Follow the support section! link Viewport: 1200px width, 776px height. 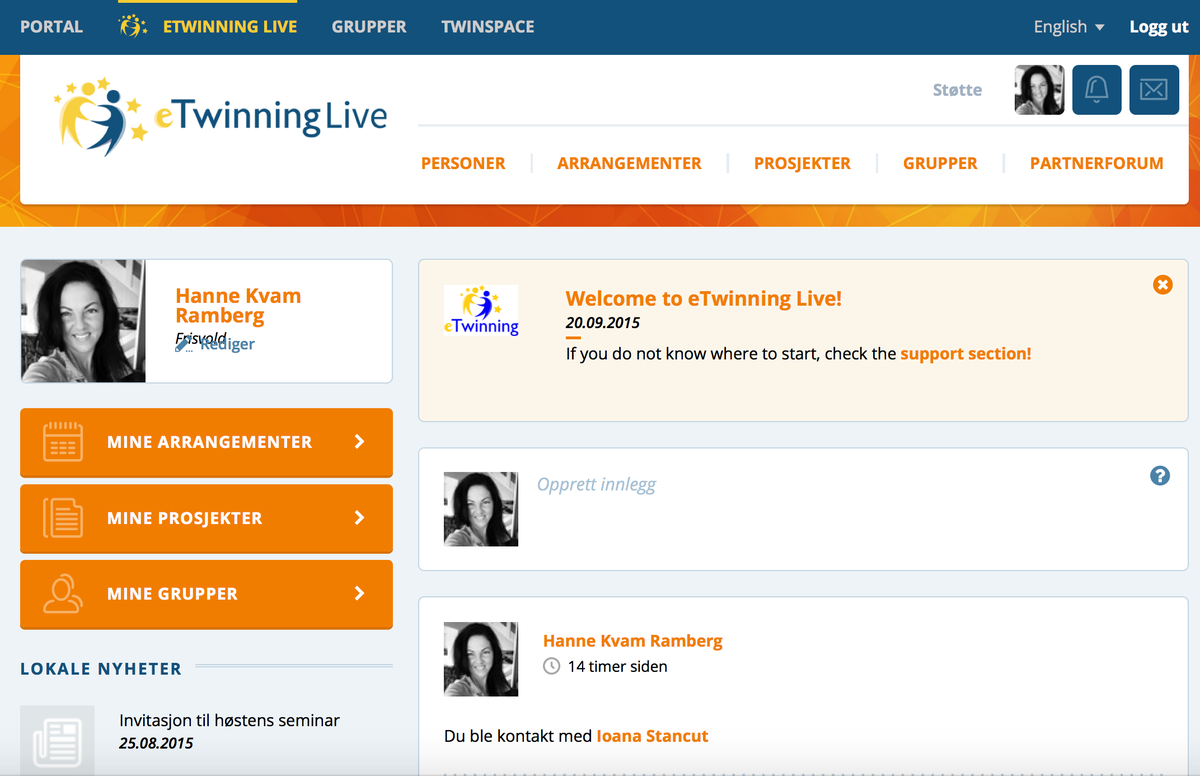pos(966,353)
